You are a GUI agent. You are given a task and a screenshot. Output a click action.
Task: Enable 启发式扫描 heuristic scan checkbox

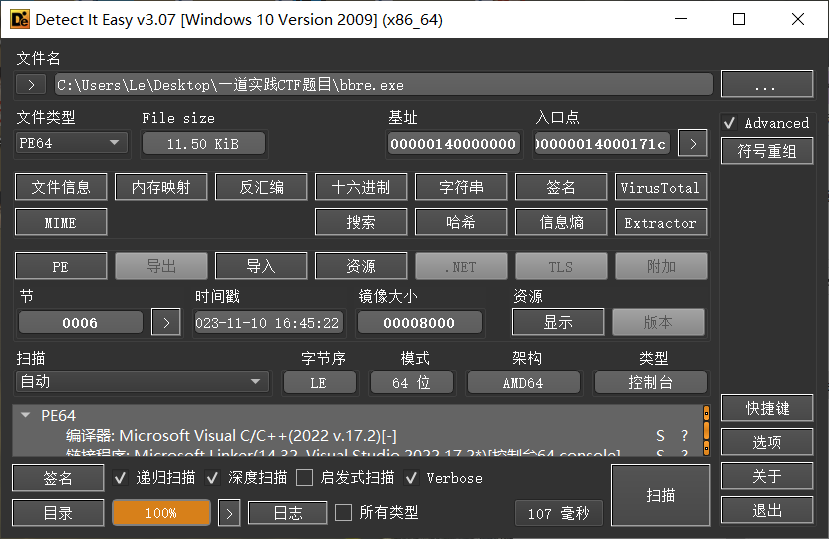(305, 478)
